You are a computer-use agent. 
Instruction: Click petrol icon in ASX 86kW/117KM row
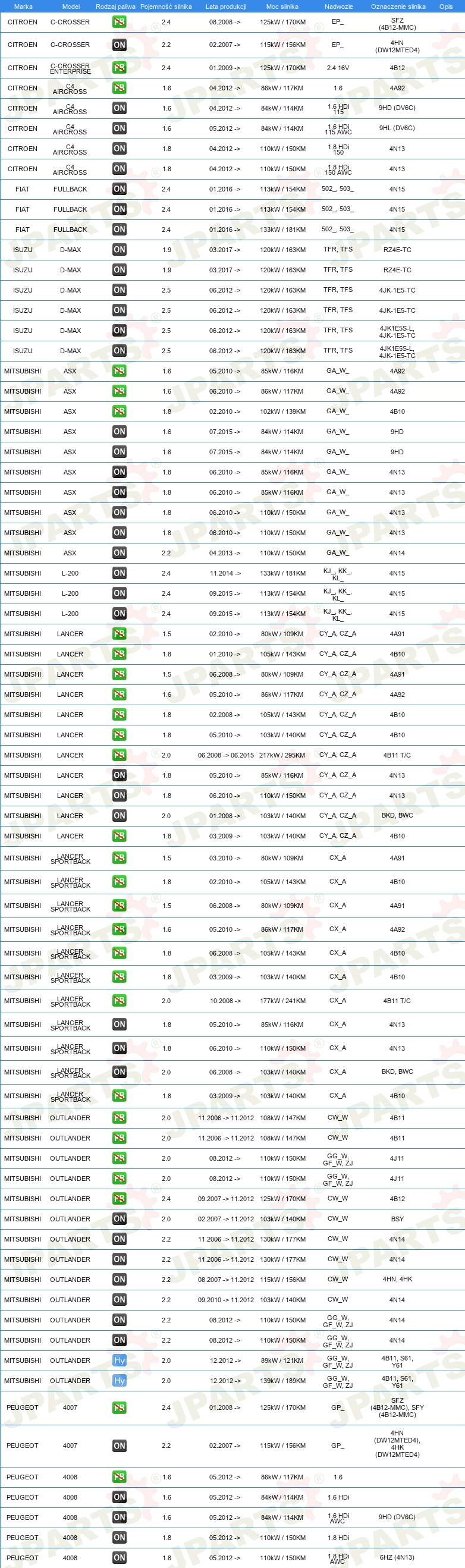click(x=120, y=391)
